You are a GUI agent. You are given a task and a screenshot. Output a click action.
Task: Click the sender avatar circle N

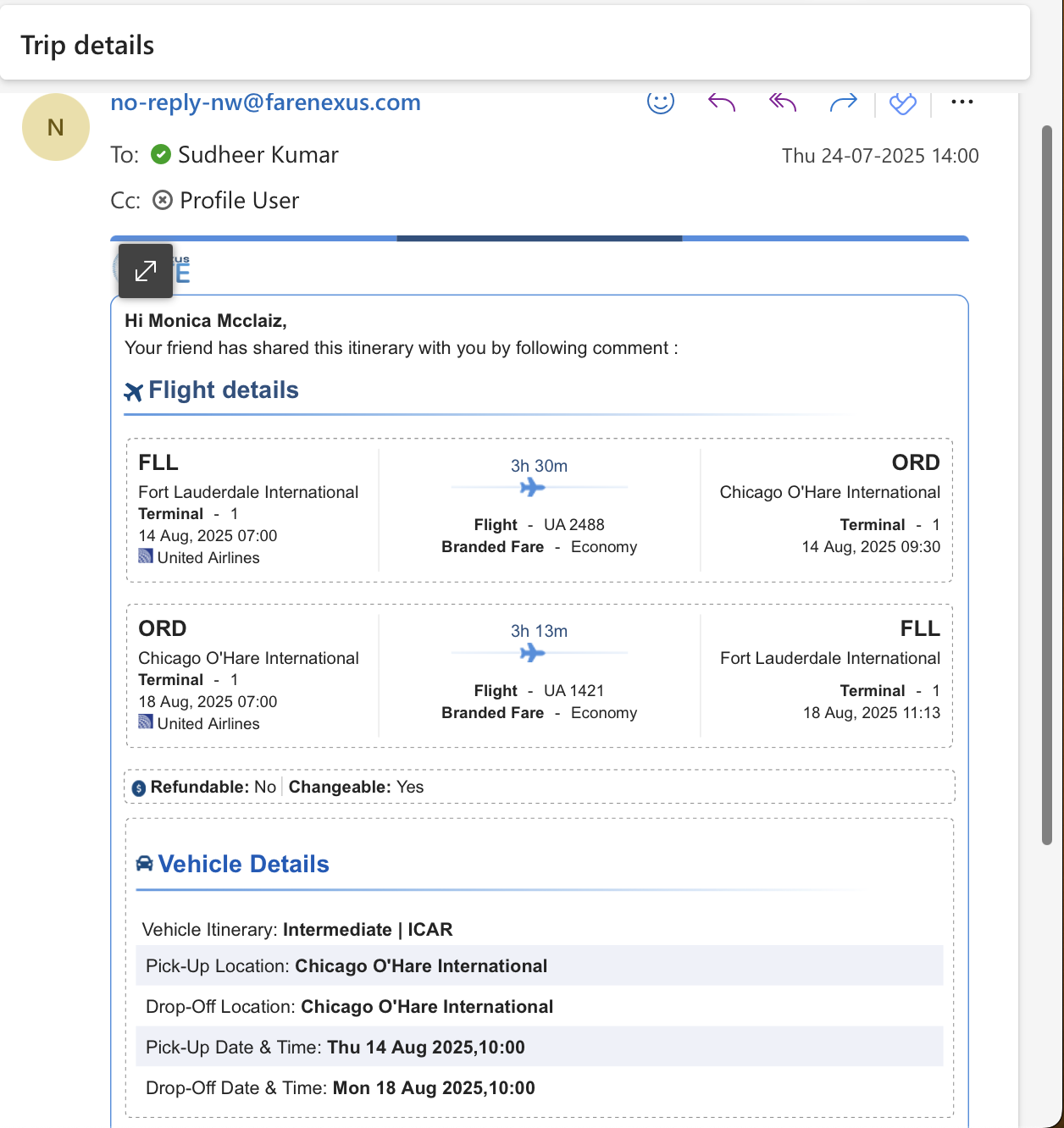(56, 127)
